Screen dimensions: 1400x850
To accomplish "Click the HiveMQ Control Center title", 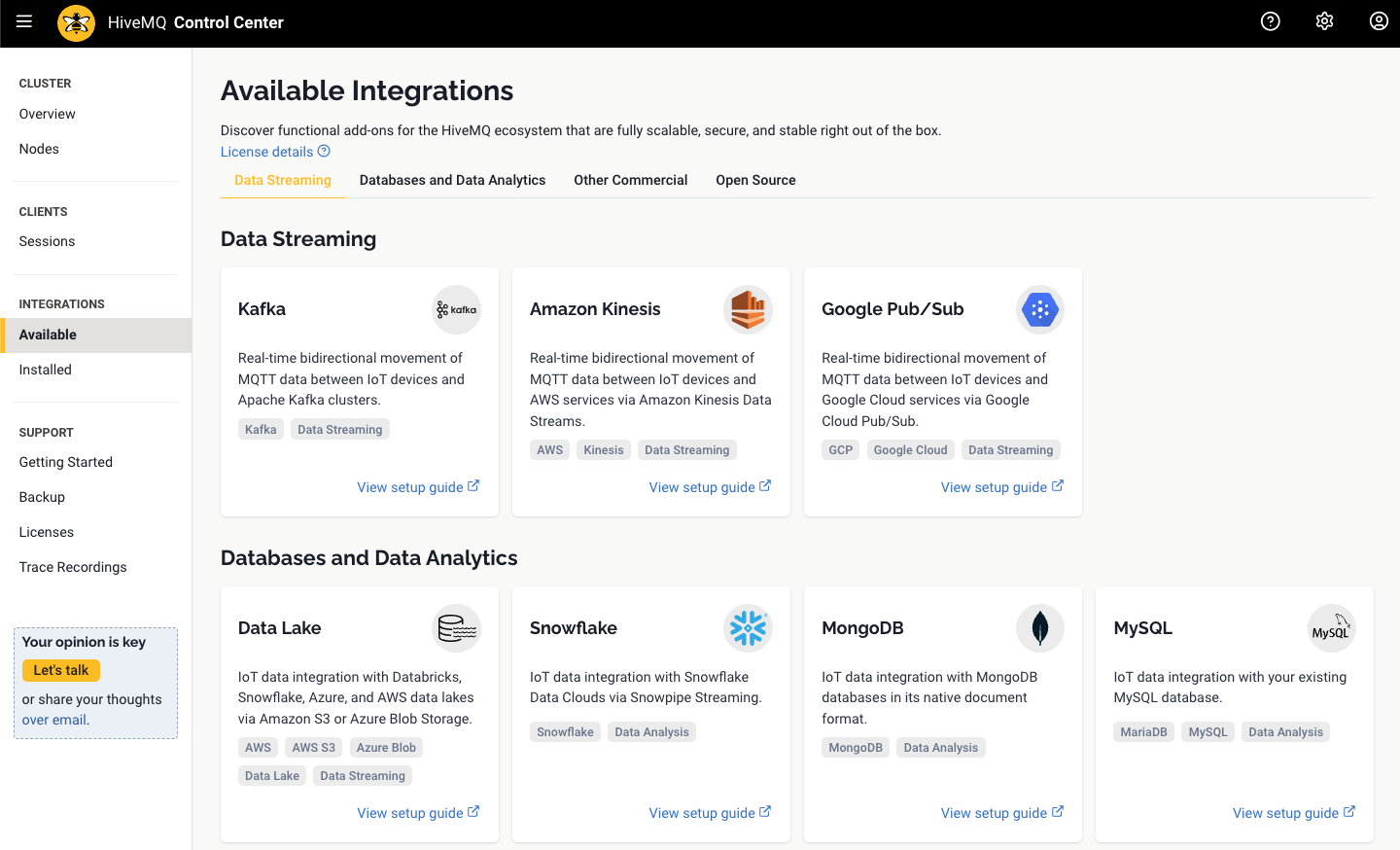I will (x=195, y=22).
